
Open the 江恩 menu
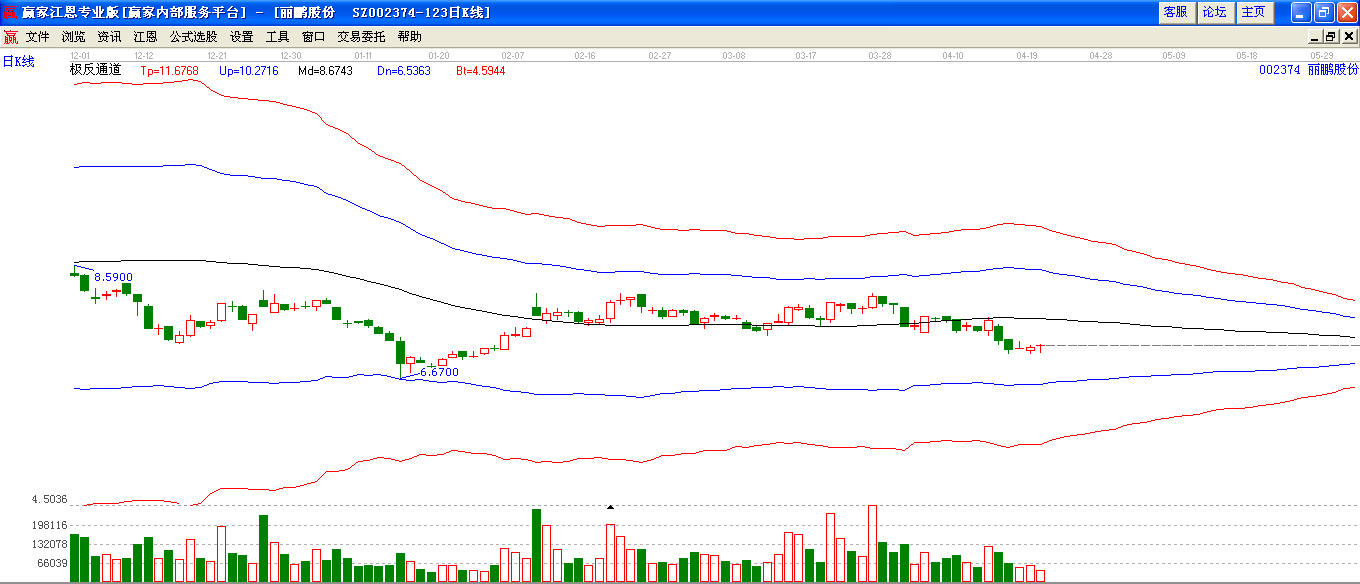pos(146,37)
